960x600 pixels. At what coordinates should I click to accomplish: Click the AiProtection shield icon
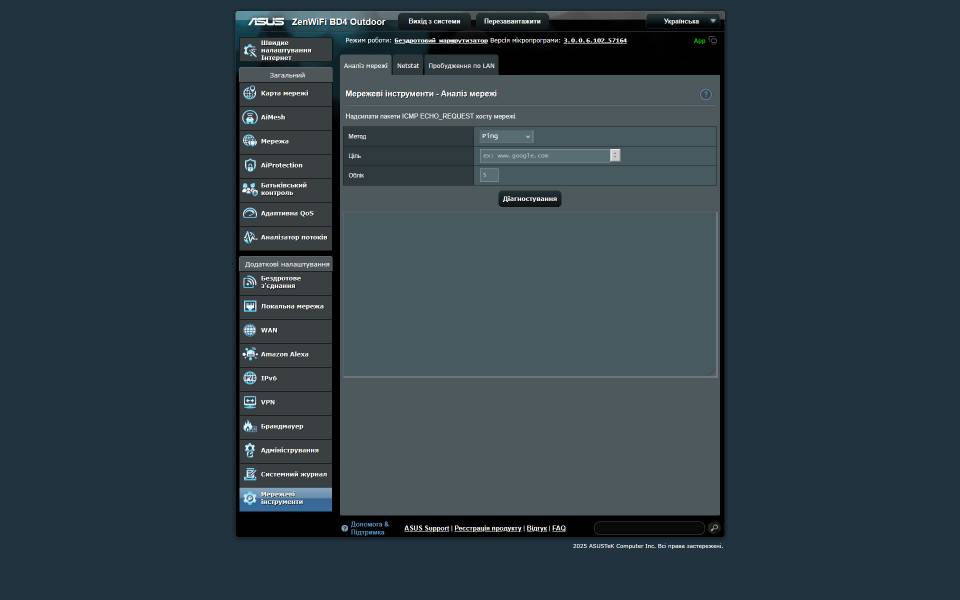pos(250,165)
